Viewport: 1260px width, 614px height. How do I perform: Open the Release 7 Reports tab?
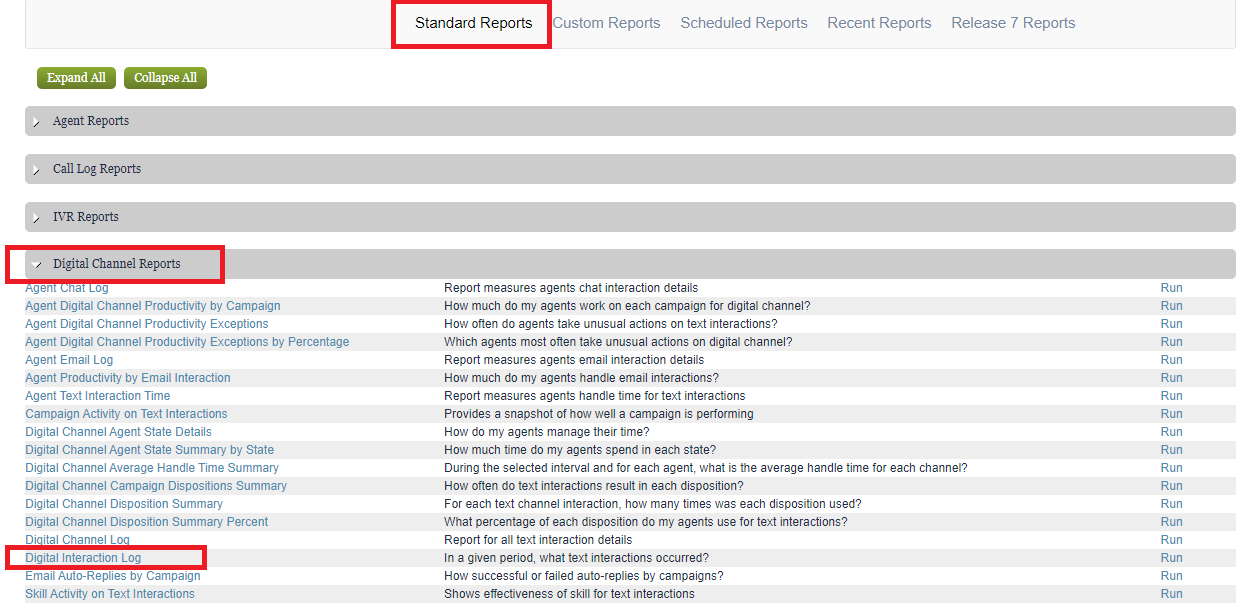coord(1013,23)
